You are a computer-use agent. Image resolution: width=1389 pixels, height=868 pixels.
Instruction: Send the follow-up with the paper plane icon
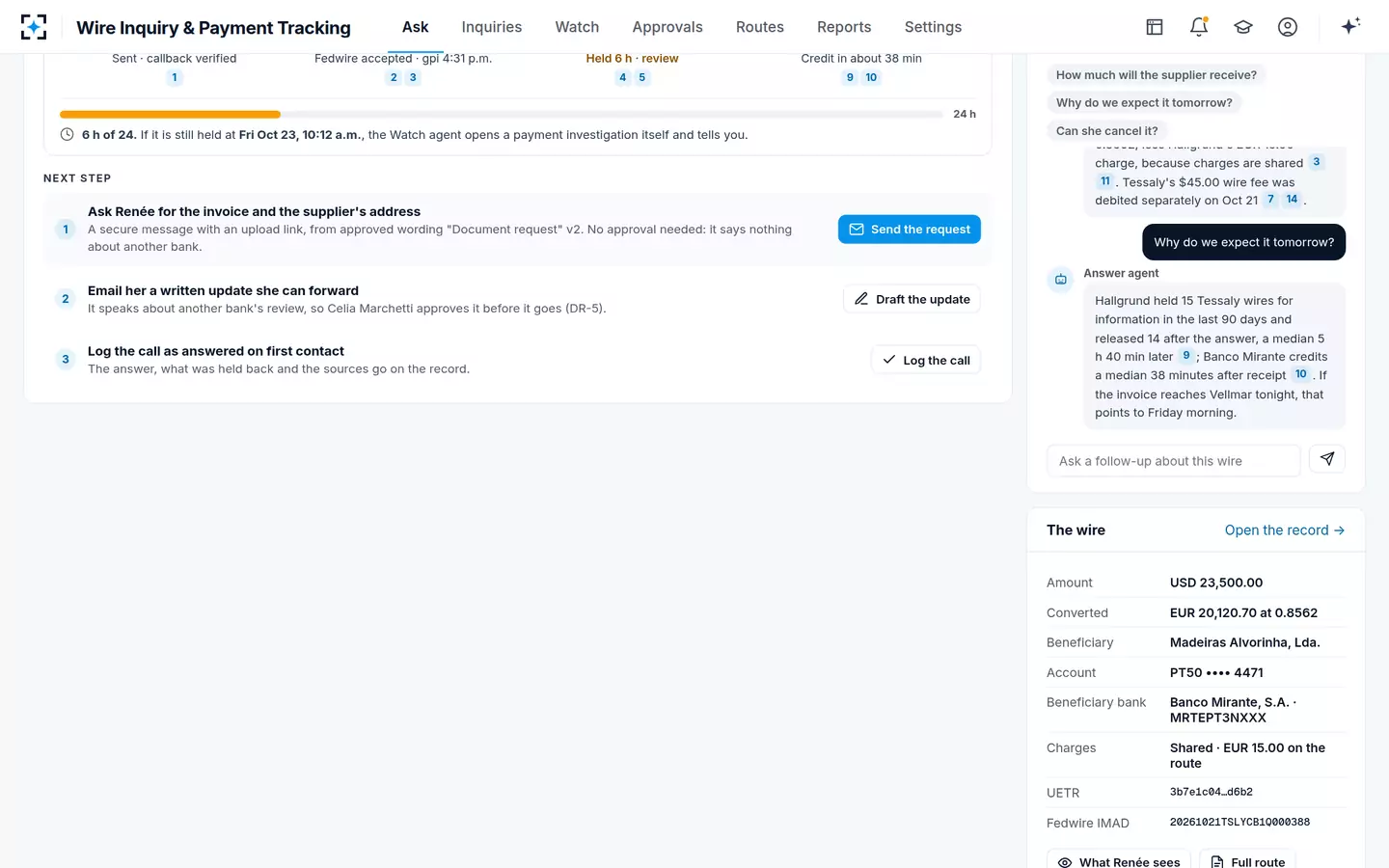click(1327, 459)
